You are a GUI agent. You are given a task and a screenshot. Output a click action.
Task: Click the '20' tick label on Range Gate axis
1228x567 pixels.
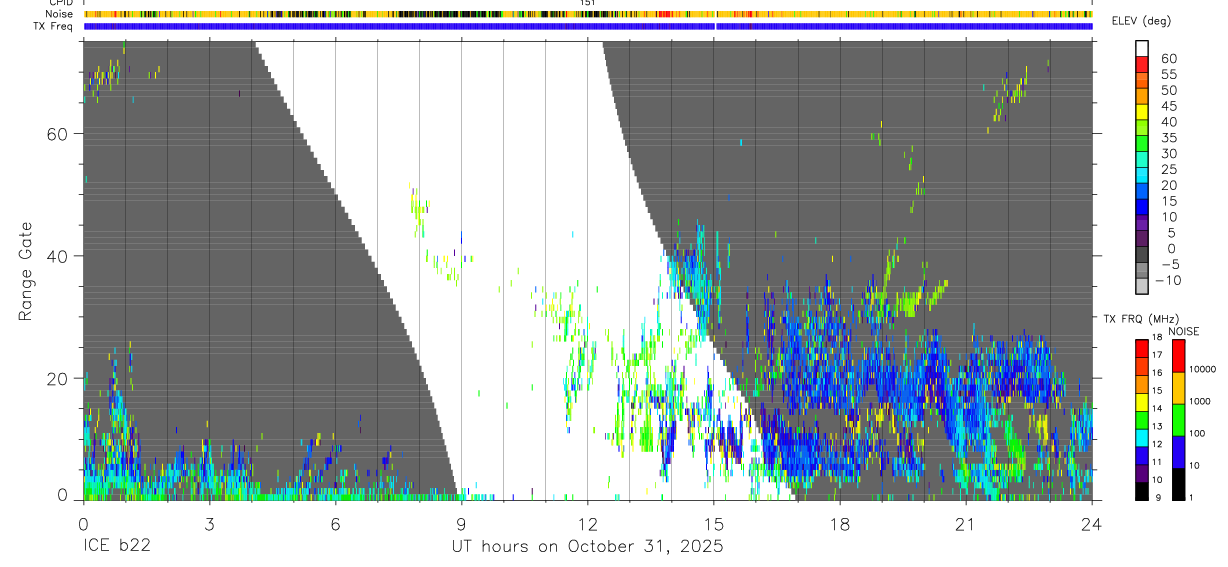[57, 378]
